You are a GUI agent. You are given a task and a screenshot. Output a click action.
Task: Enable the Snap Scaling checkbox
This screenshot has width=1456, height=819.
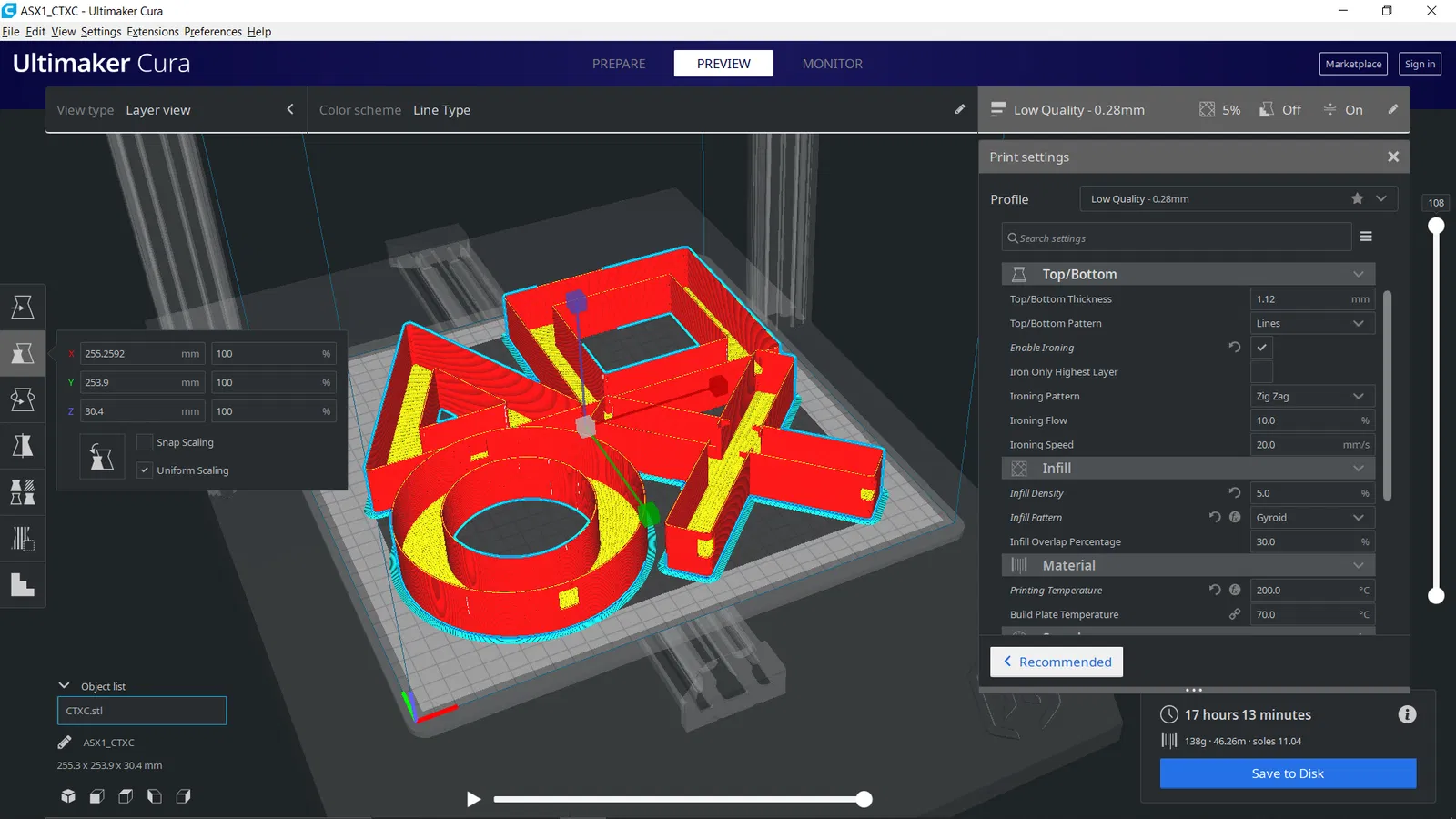point(145,442)
